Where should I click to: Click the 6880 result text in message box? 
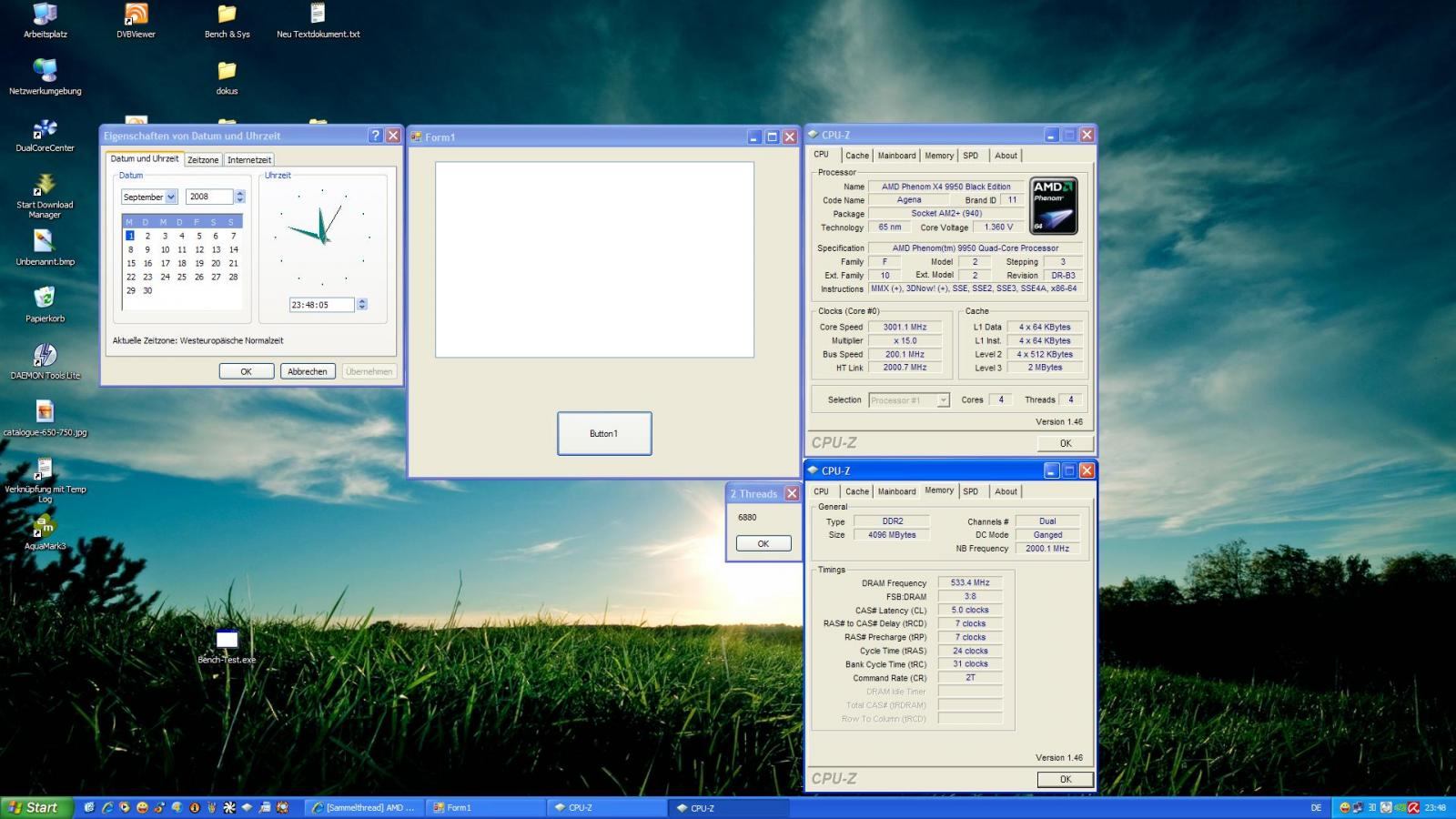747,517
